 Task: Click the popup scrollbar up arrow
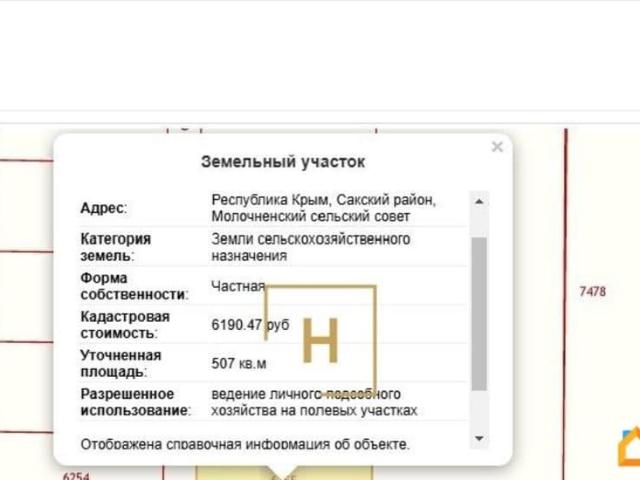(x=479, y=201)
